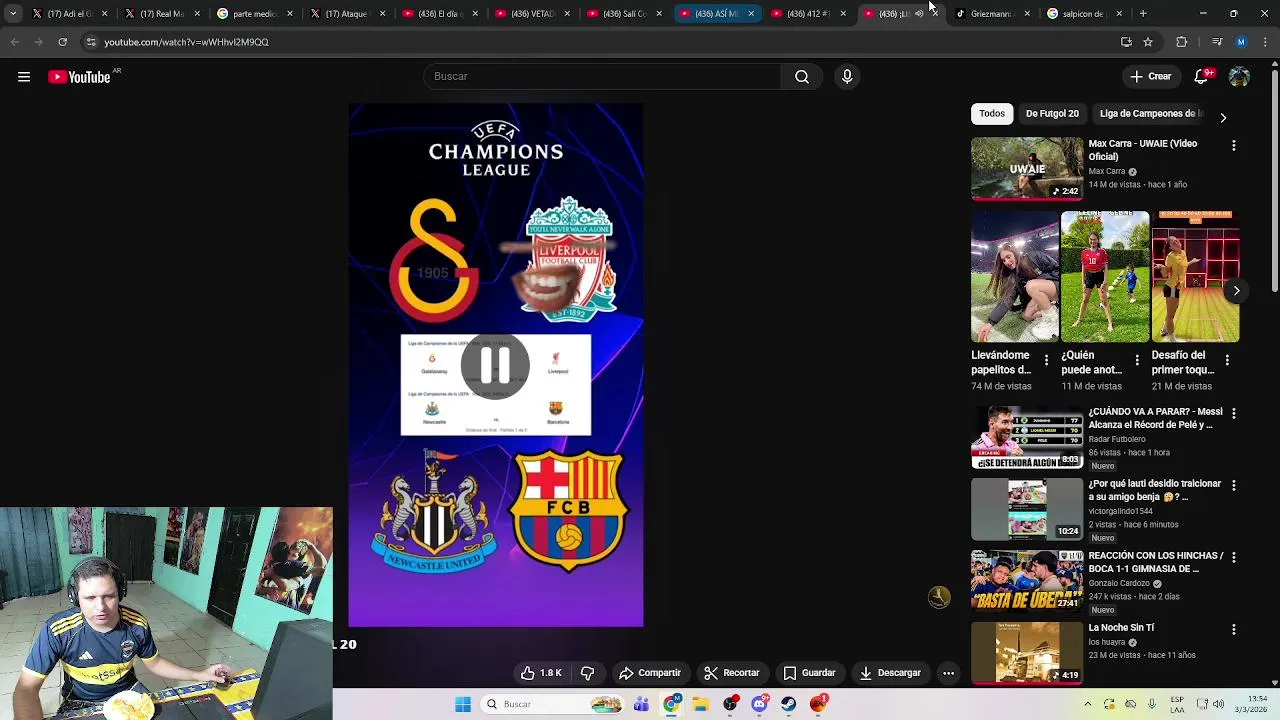Switch to the Griezmann TikTok tab
Viewport: 1280px width, 720px height.
pyautogui.click(x=990, y=14)
